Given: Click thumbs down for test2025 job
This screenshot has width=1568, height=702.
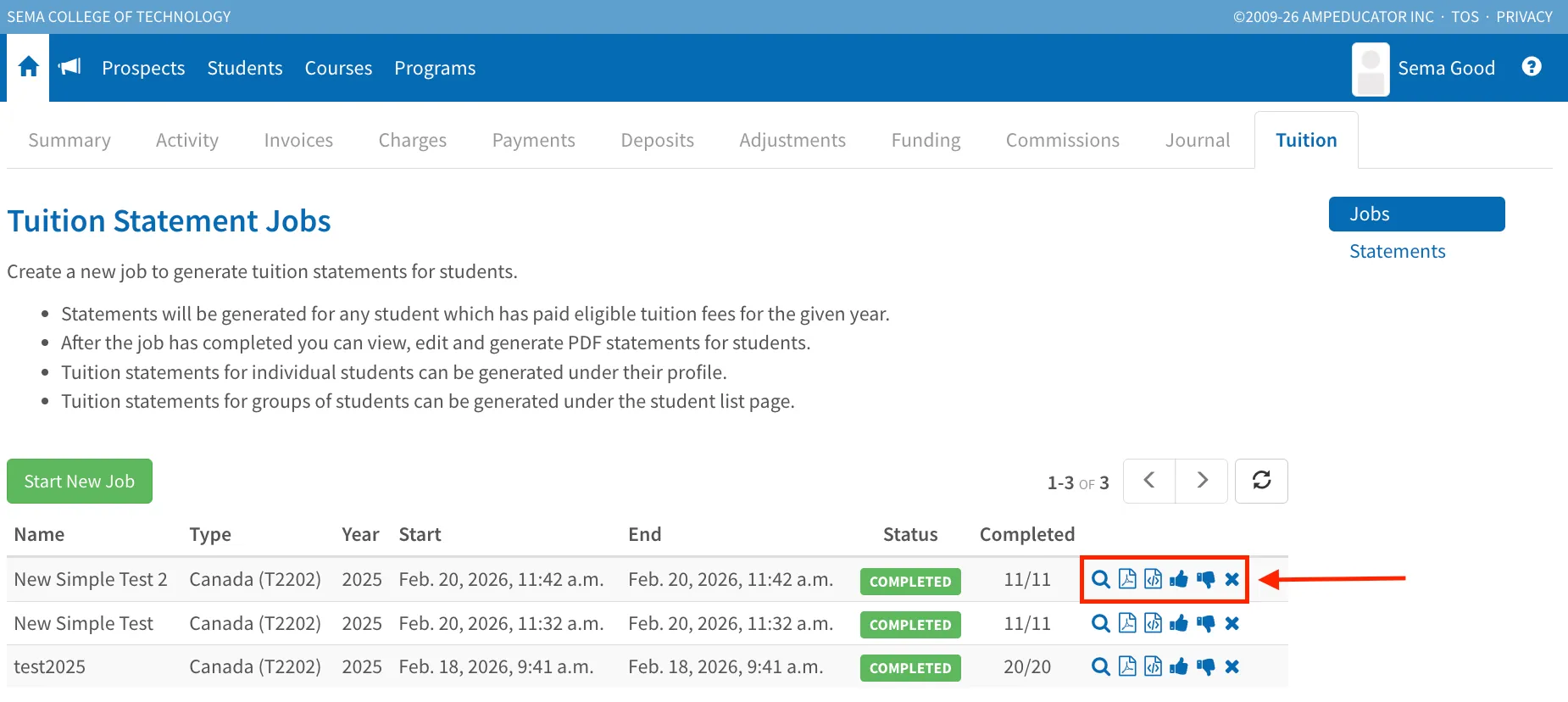Looking at the screenshot, I should coord(1206,667).
